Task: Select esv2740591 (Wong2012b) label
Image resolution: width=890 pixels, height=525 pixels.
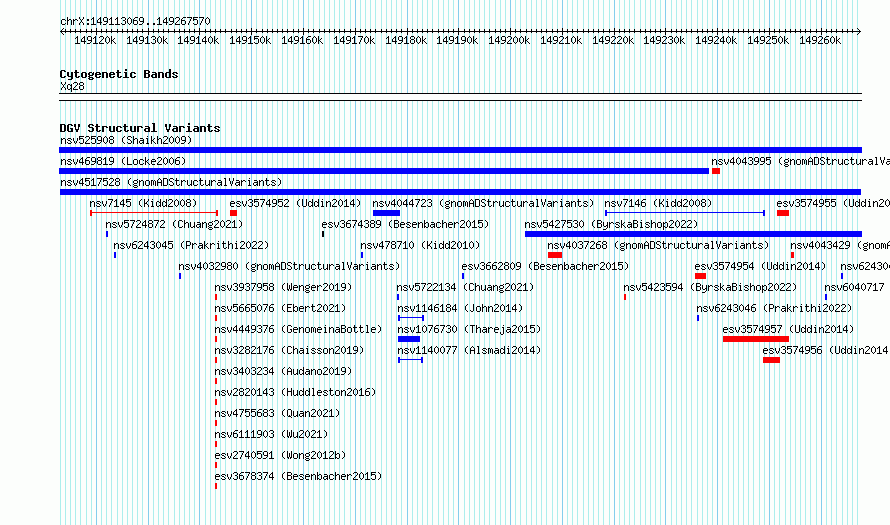Action: point(280,455)
